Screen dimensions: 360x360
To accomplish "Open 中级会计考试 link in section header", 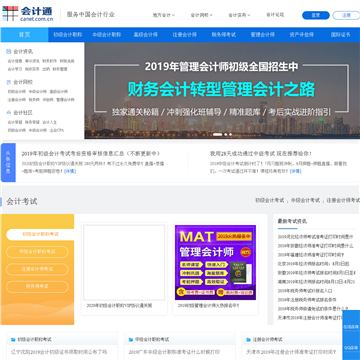I will pos(305,200).
